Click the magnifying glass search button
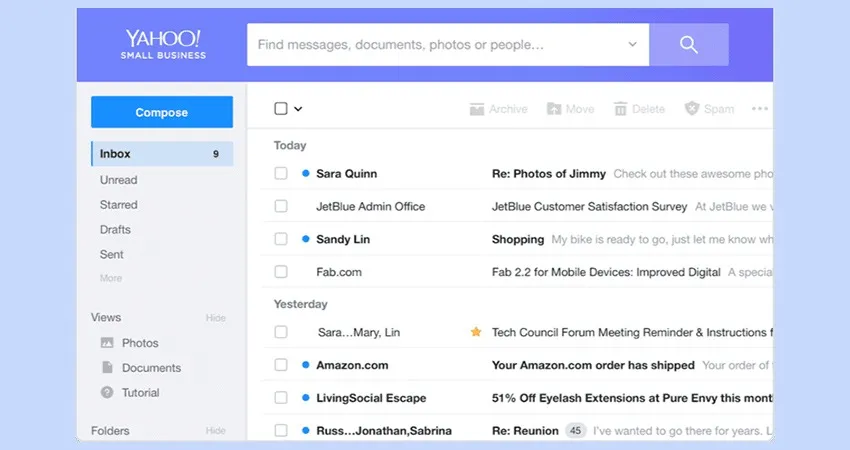The height and width of the screenshot is (450, 850). 688,44
